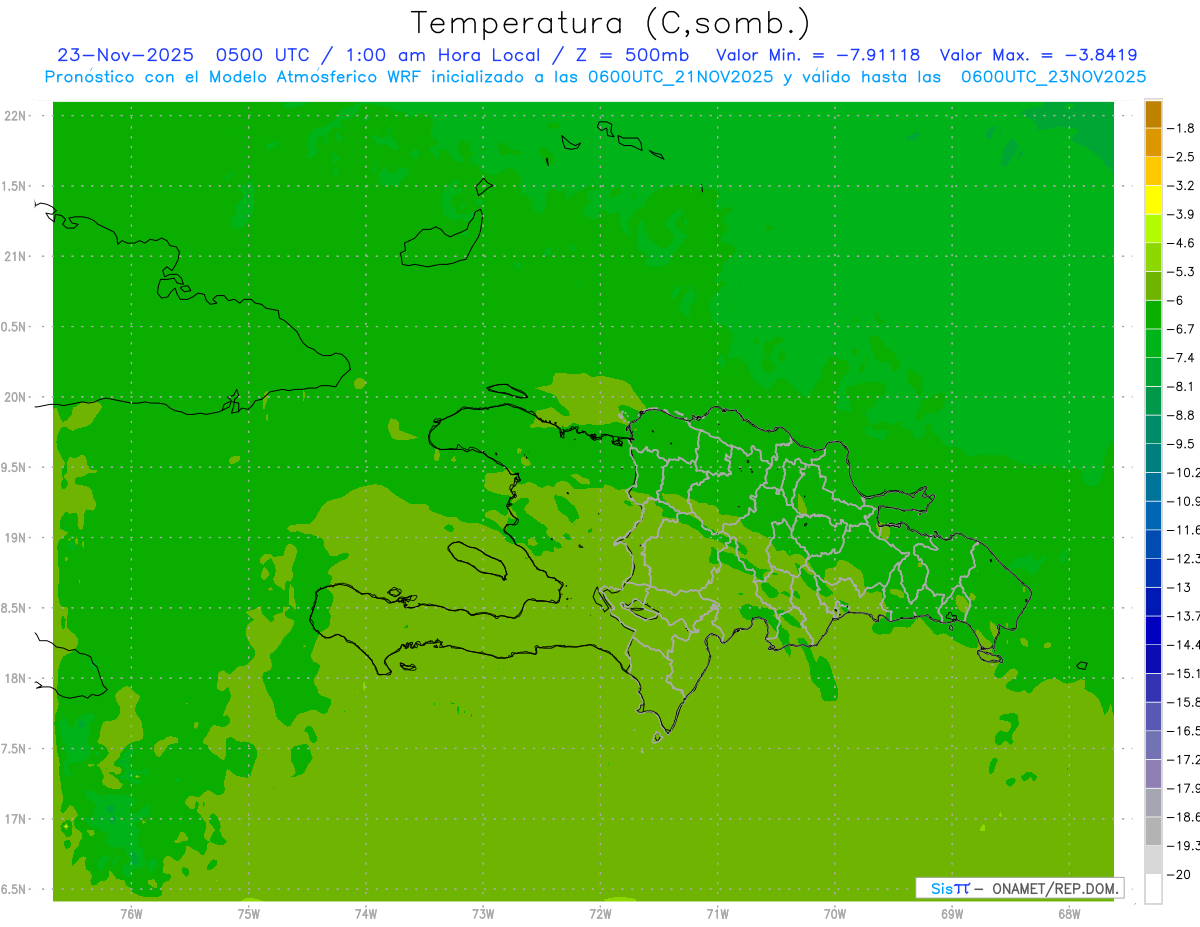The height and width of the screenshot is (927, 1200).
Task: Click the 'ONAMET/REP.DOM.' credit label
Action: coord(1055,888)
